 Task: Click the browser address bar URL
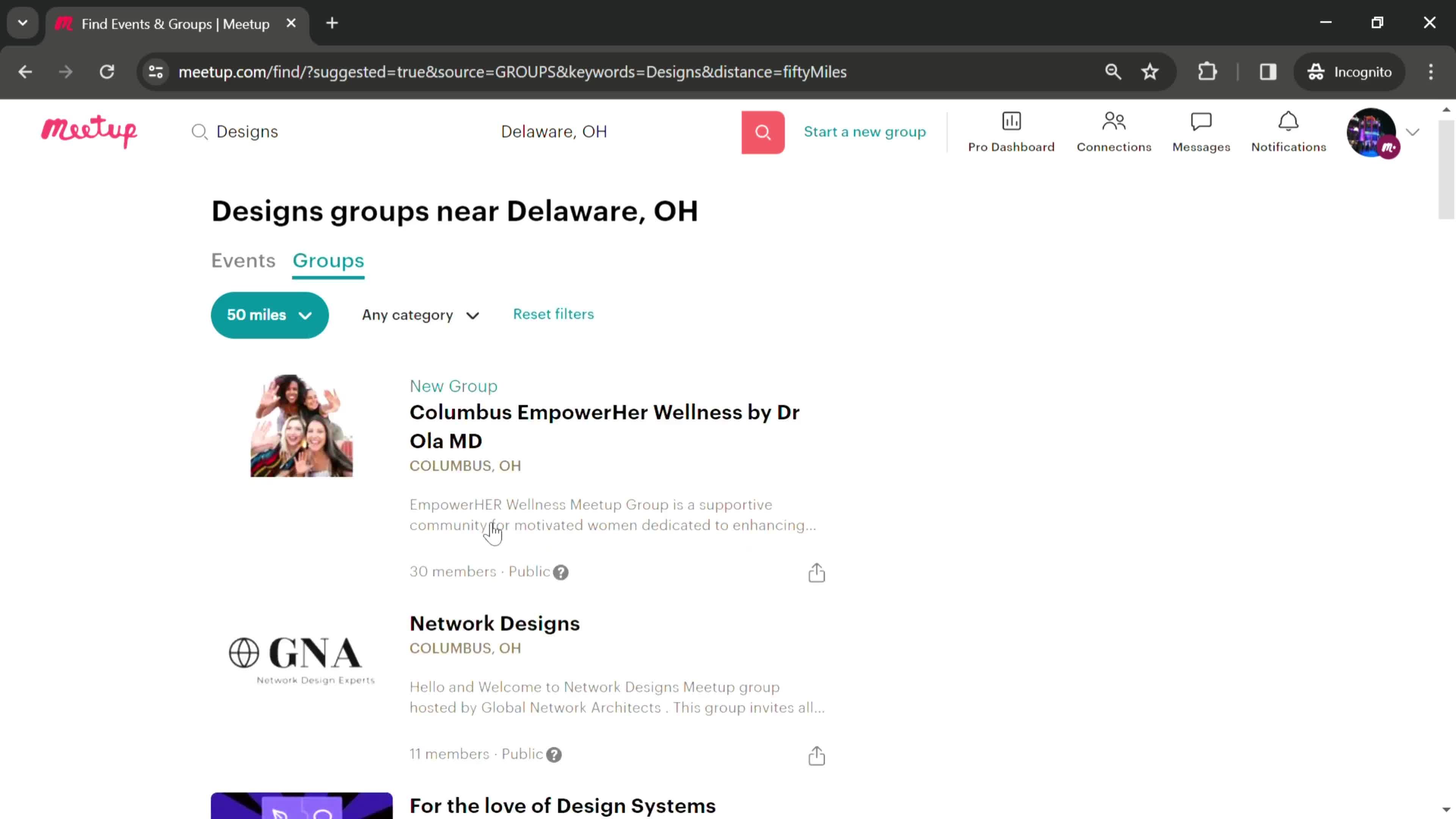(512, 72)
